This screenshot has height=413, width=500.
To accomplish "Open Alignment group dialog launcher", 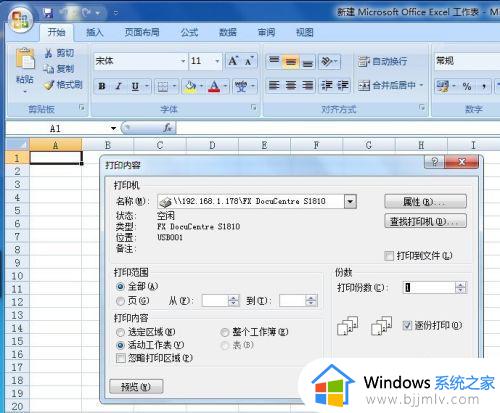I will click(x=422, y=107).
